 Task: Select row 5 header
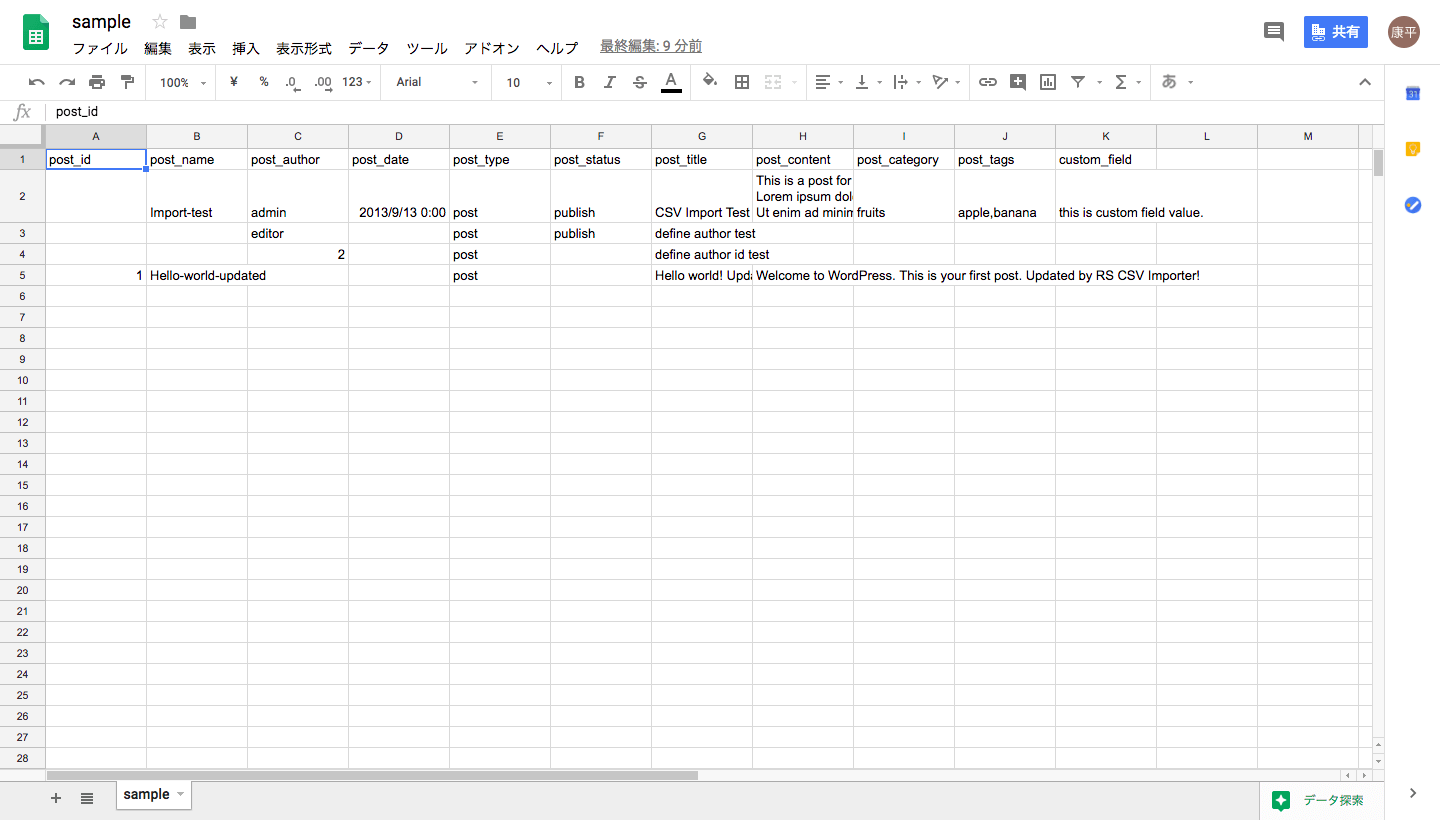(22, 275)
